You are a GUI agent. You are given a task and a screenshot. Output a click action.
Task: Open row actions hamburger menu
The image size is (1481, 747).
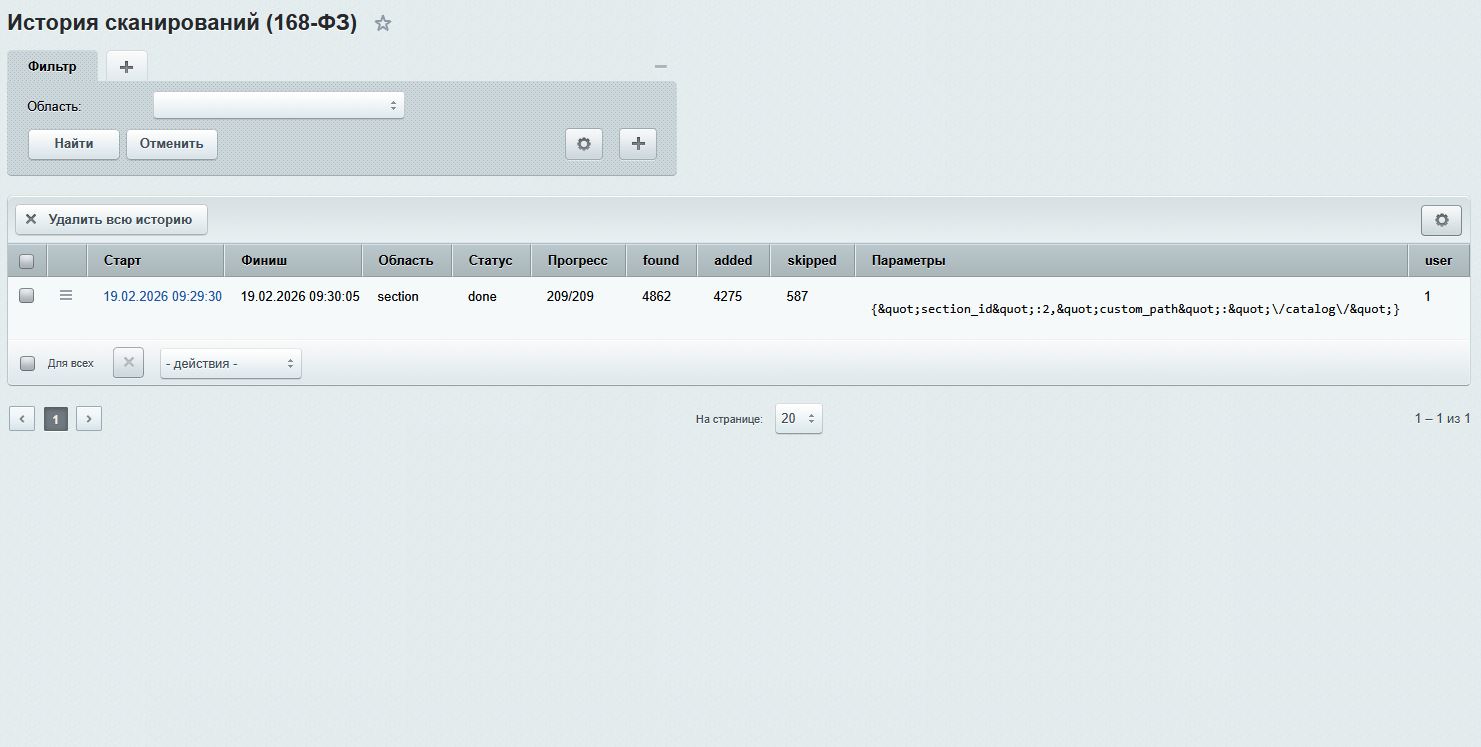66,296
